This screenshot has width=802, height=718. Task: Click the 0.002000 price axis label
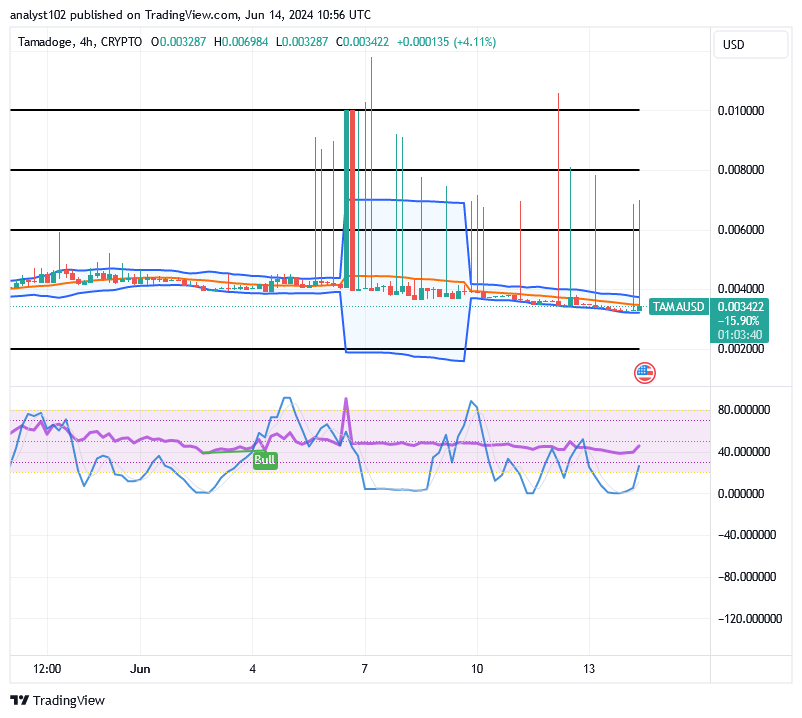click(740, 349)
